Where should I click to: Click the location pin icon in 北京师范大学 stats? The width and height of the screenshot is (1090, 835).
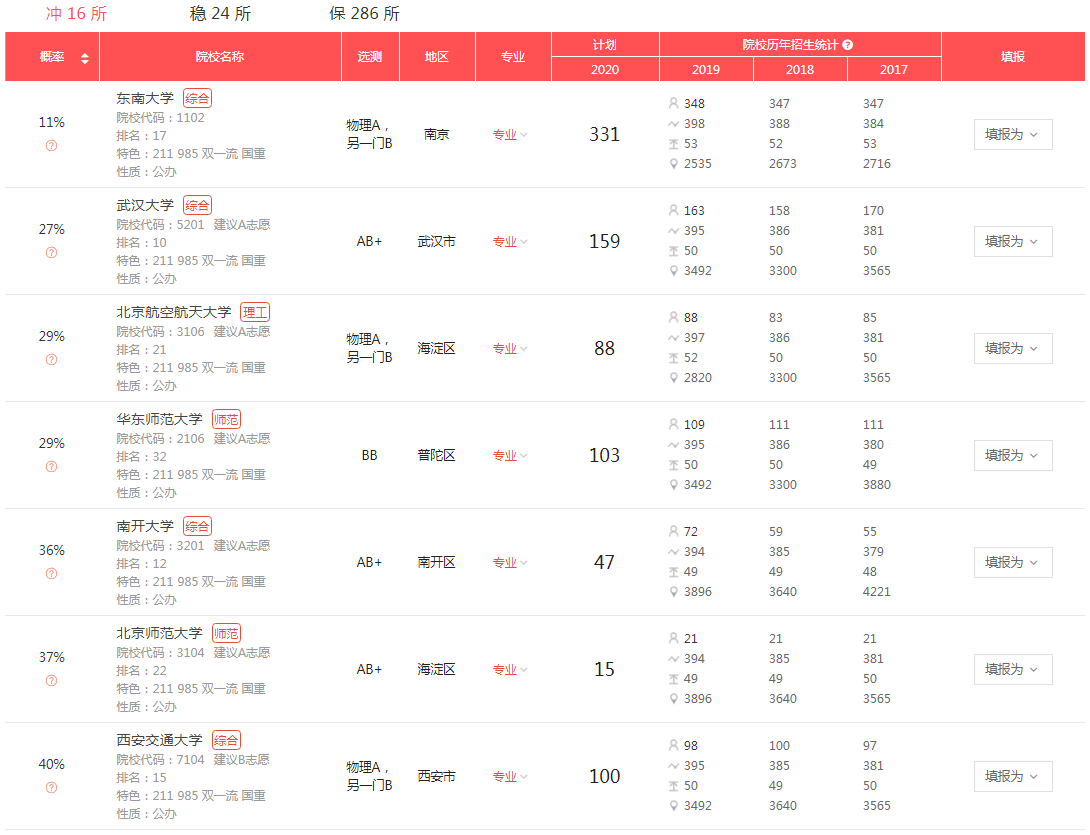(x=675, y=698)
